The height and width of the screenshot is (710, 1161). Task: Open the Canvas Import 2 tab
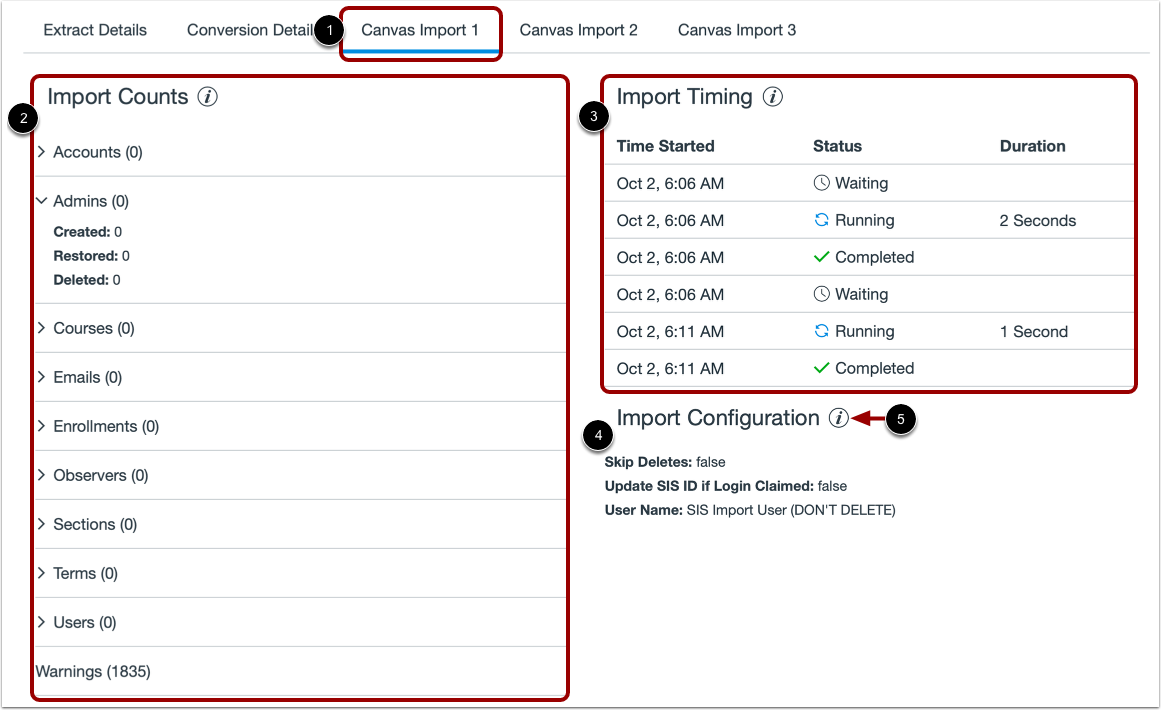click(579, 30)
